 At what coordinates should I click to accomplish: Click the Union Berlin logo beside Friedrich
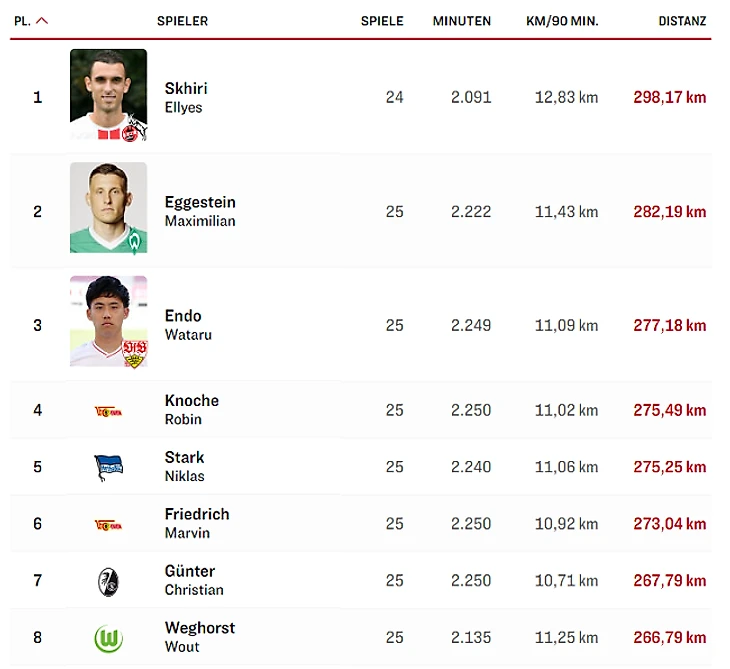pos(108,524)
